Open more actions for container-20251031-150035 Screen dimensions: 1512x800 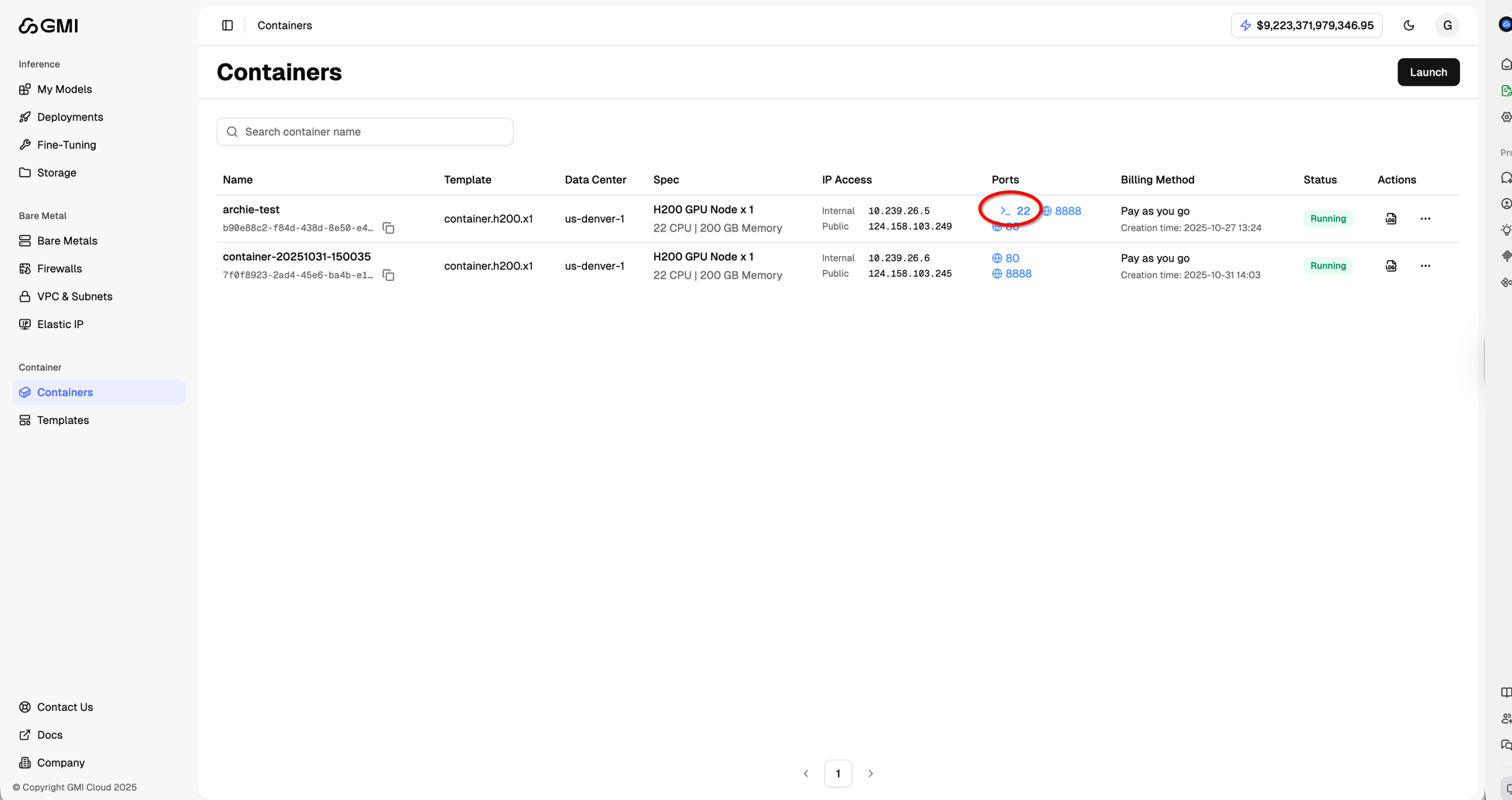coord(1425,266)
